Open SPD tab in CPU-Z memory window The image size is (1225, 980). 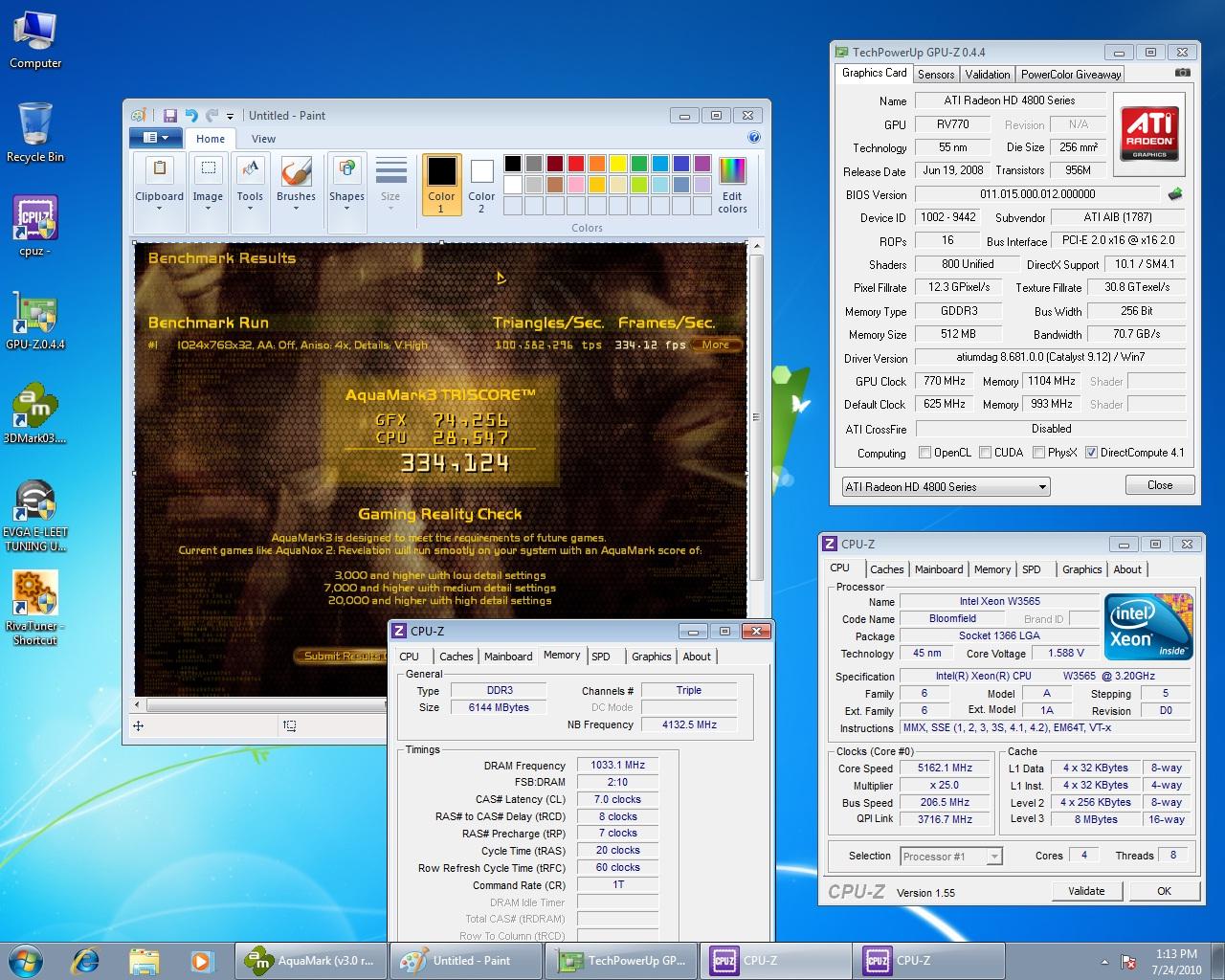601,657
